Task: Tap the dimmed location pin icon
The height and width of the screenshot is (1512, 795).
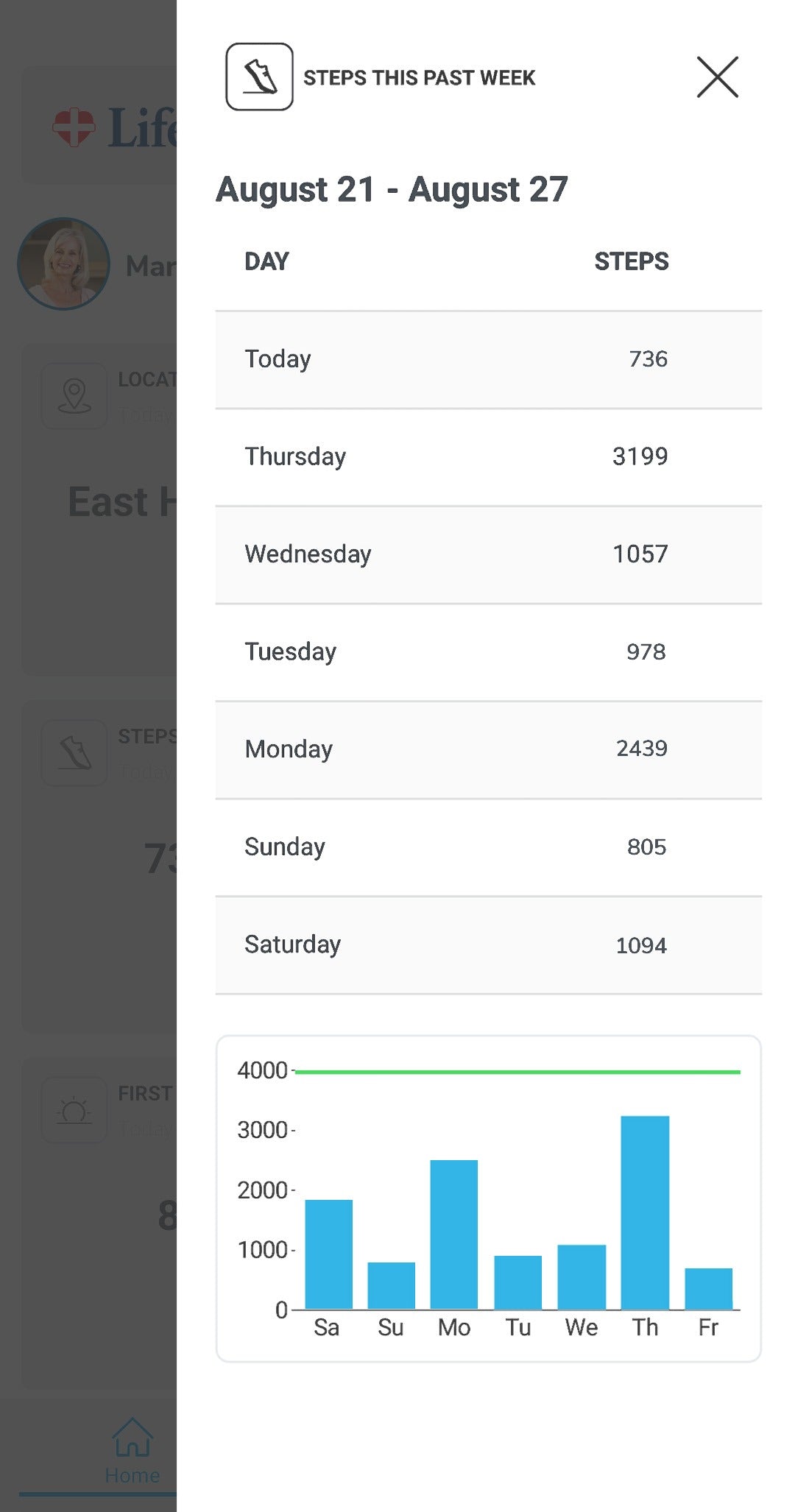Action: [74, 396]
